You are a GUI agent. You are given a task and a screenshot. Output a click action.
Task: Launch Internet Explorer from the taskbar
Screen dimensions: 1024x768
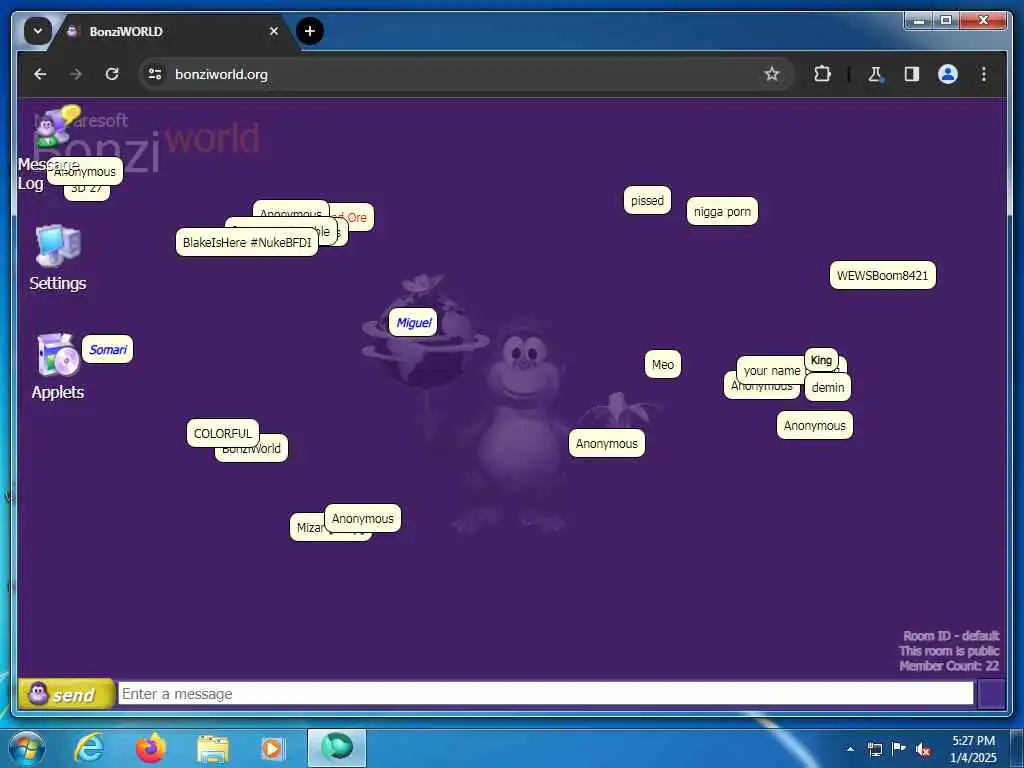[x=89, y=748]
